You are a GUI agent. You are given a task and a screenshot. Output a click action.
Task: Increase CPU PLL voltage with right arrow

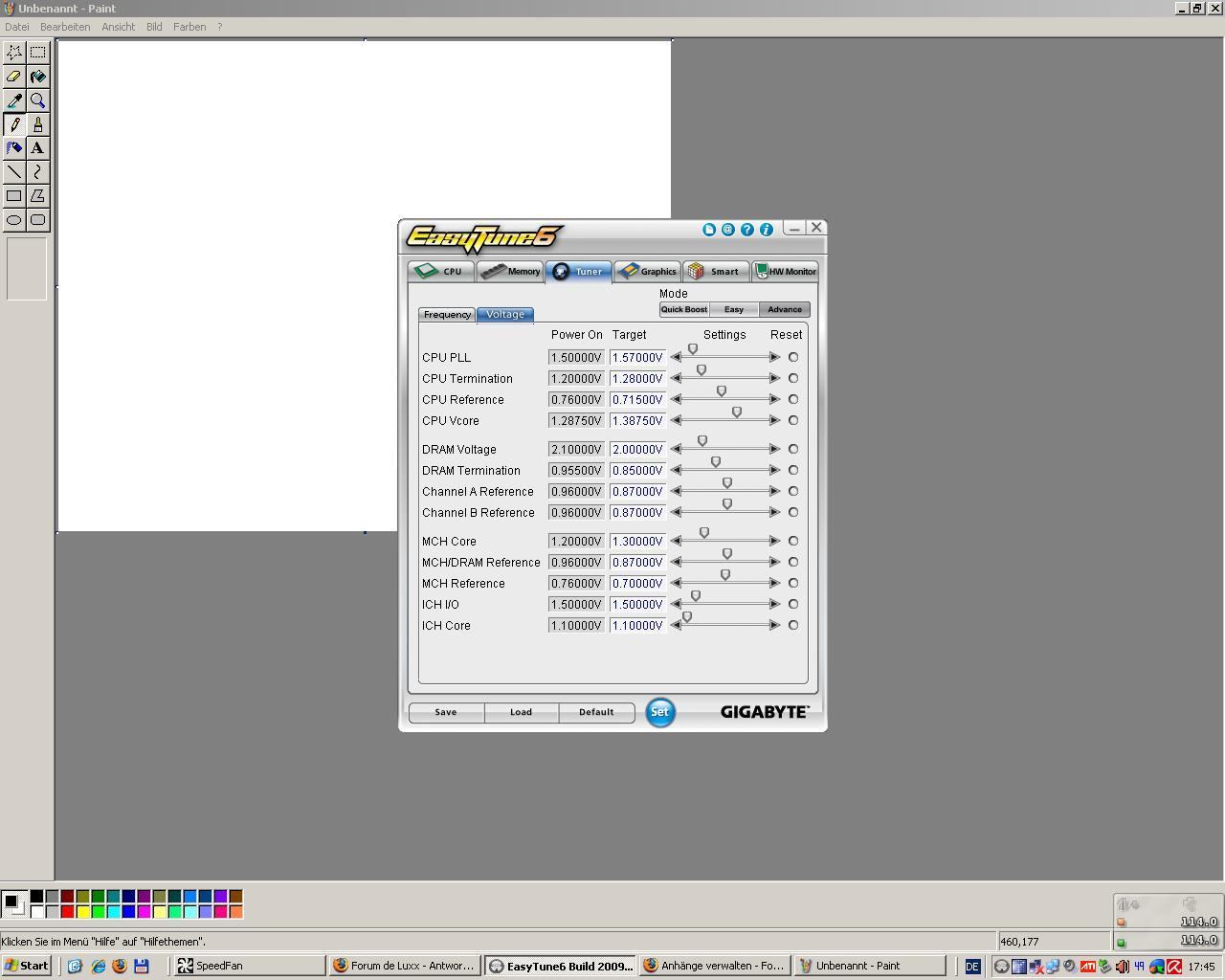point(775,357)
